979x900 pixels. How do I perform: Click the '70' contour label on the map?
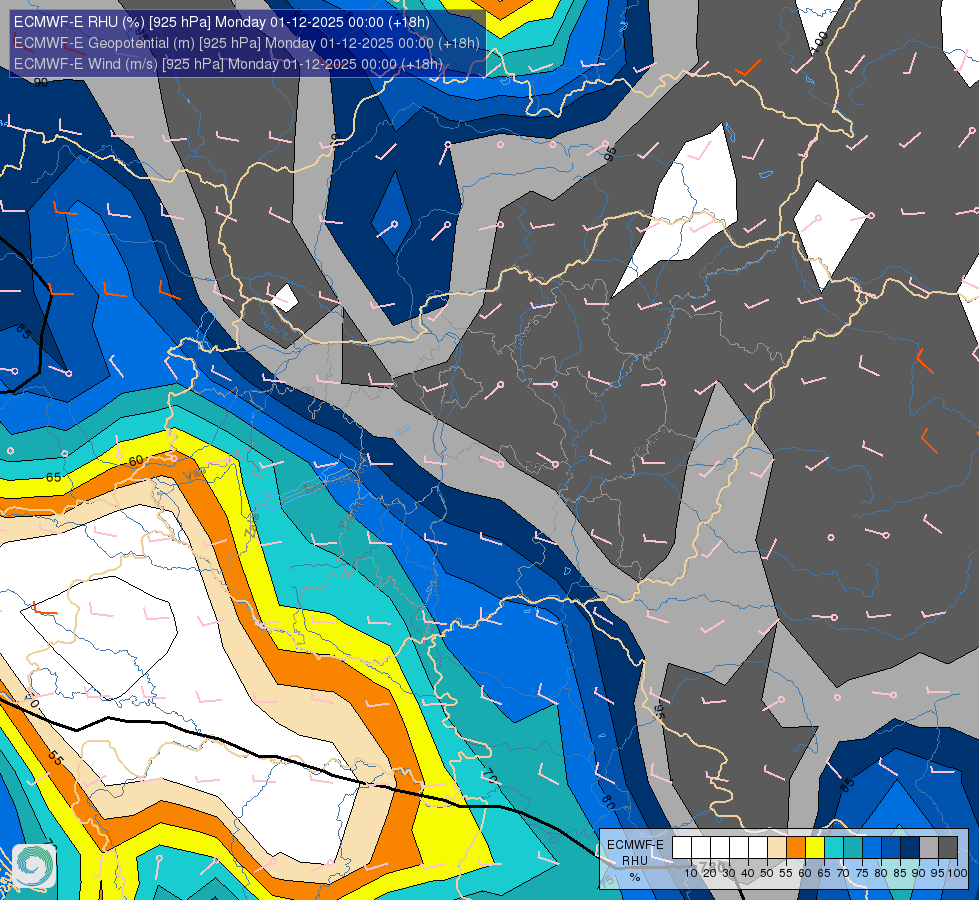[x=491, y=776]
